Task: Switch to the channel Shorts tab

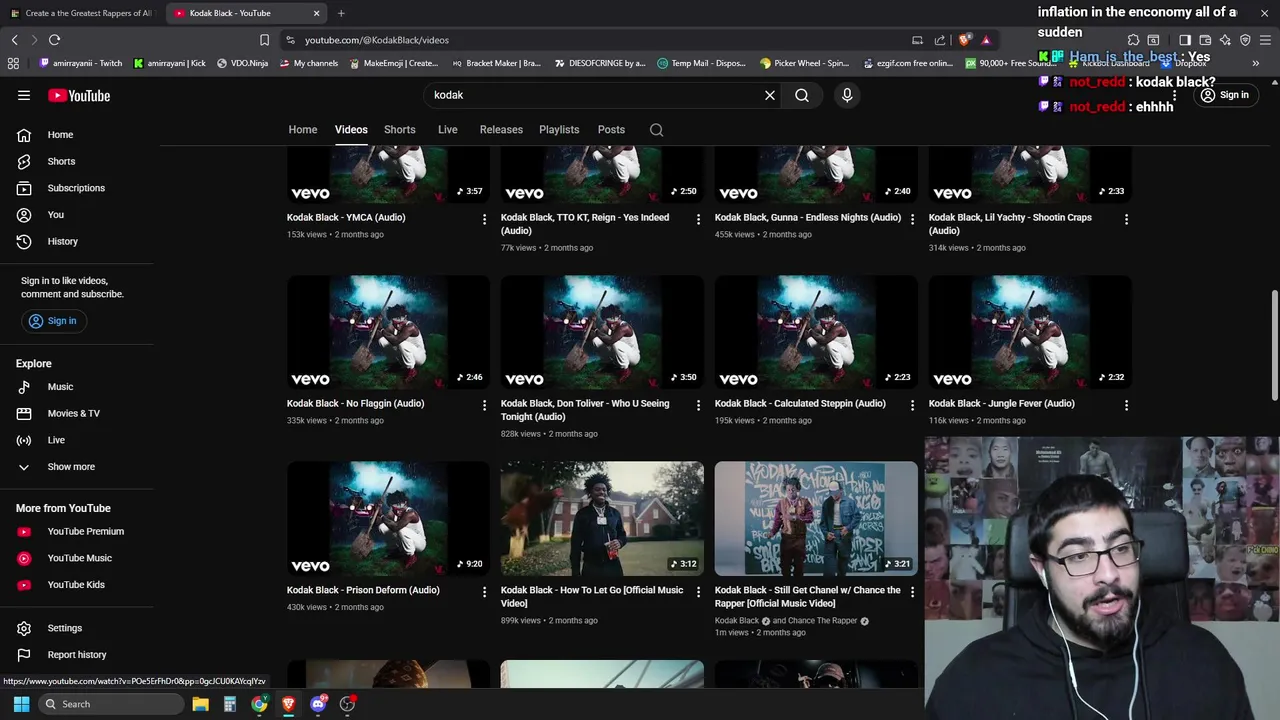Action: [399, 130]
